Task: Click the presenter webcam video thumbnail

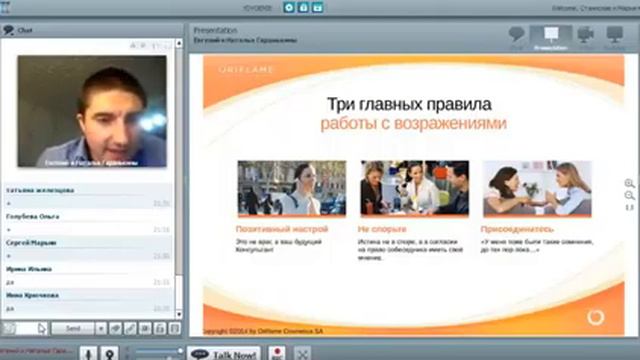Action: (92, 111)
